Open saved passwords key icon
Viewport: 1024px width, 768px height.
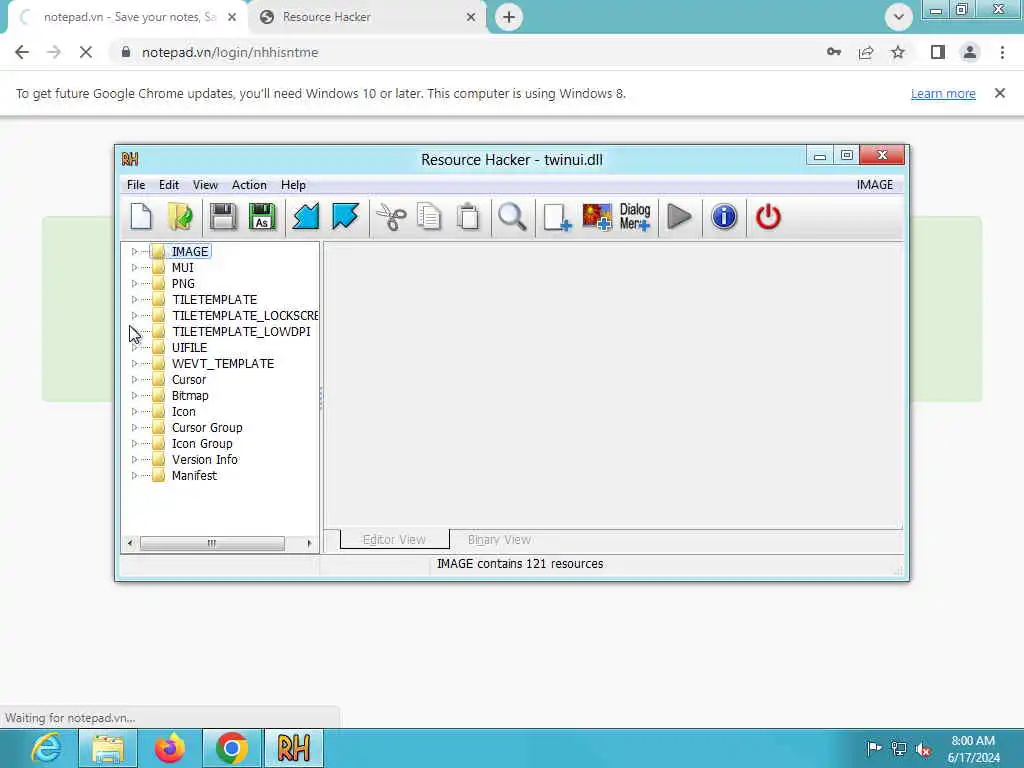[834, 52]
